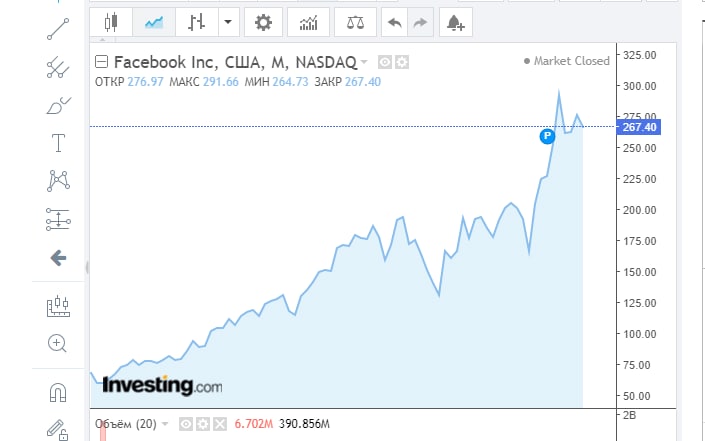Toggle visibility of the Volume indicator
The width and height of the screenshot is (705, 441).
pos(186,424)
